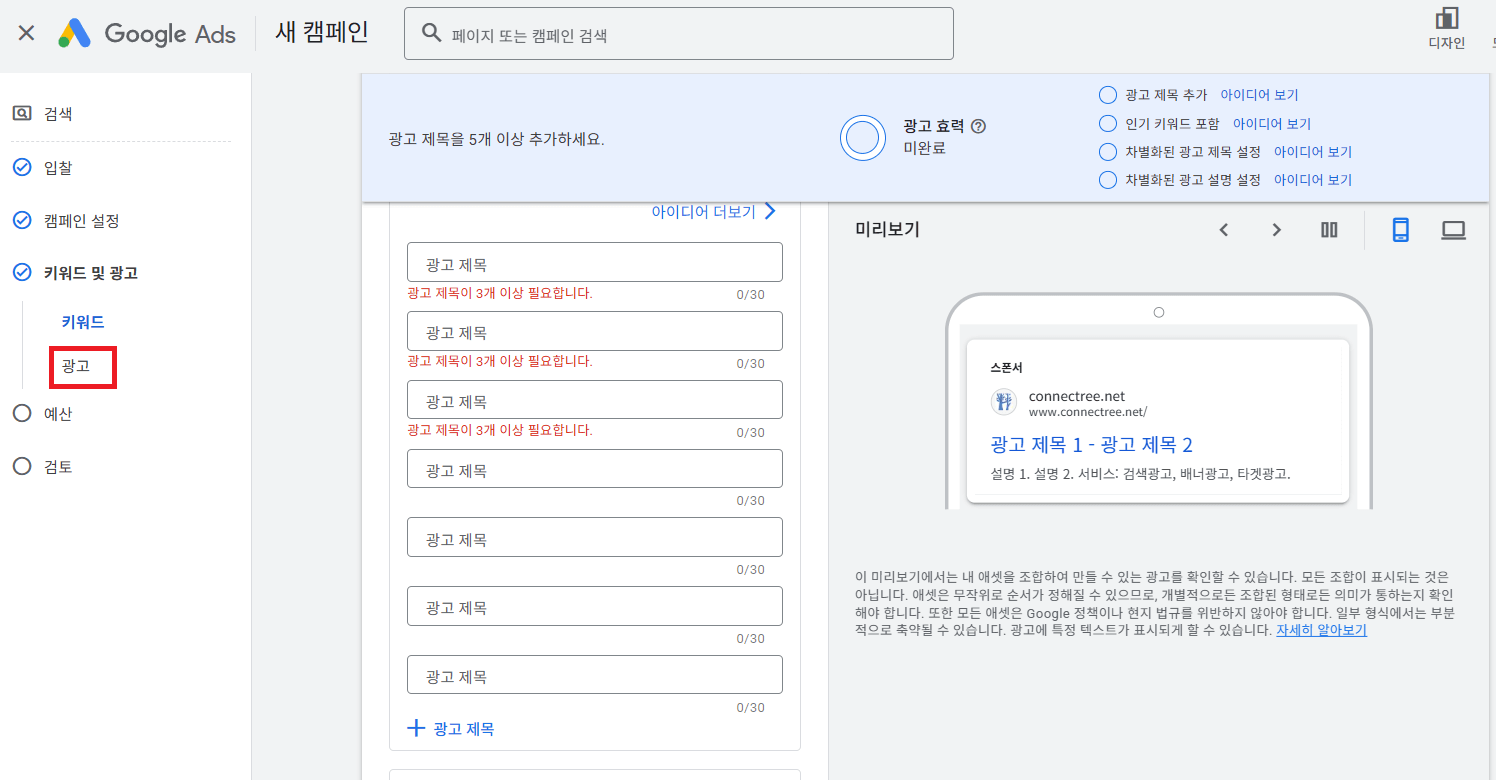The width and height of the screenshot is (1496, 780).
Task: Show previous ad preview with left arrow
Action: pyautogui.click(x=1223, y=230)
